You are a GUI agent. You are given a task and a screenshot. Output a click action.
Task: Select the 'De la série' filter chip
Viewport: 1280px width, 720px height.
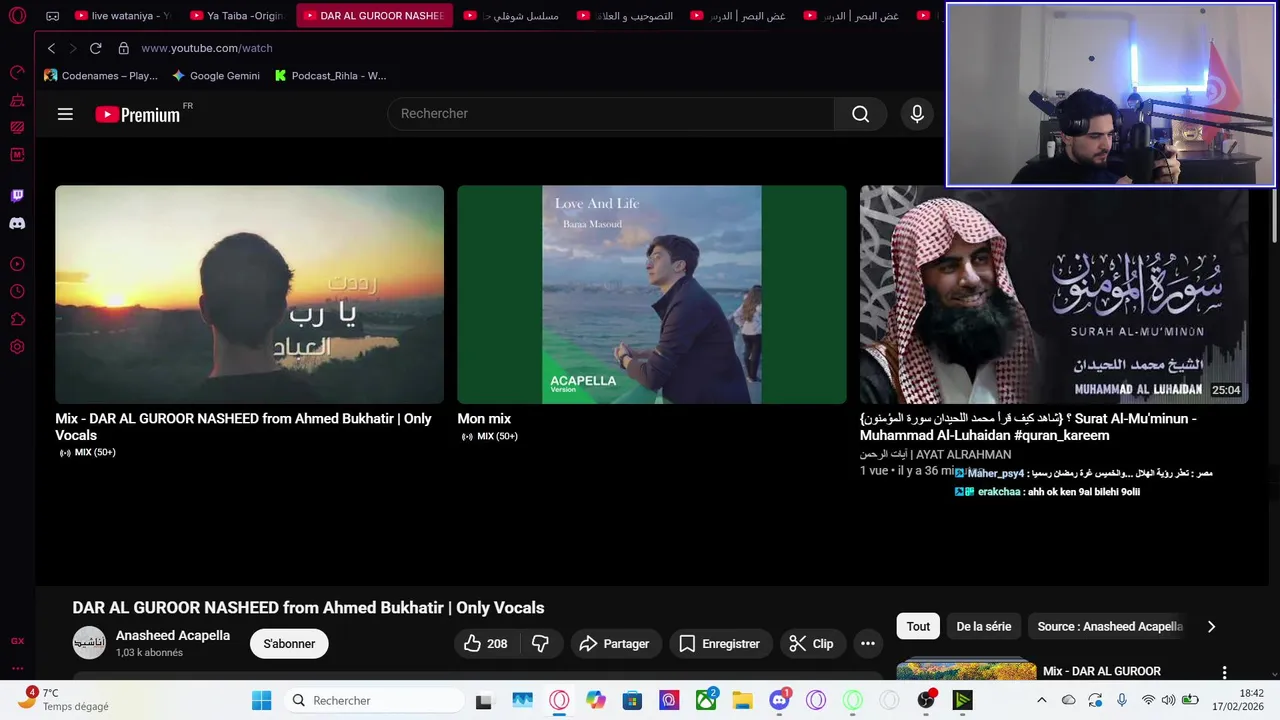[x=984, y=627]
